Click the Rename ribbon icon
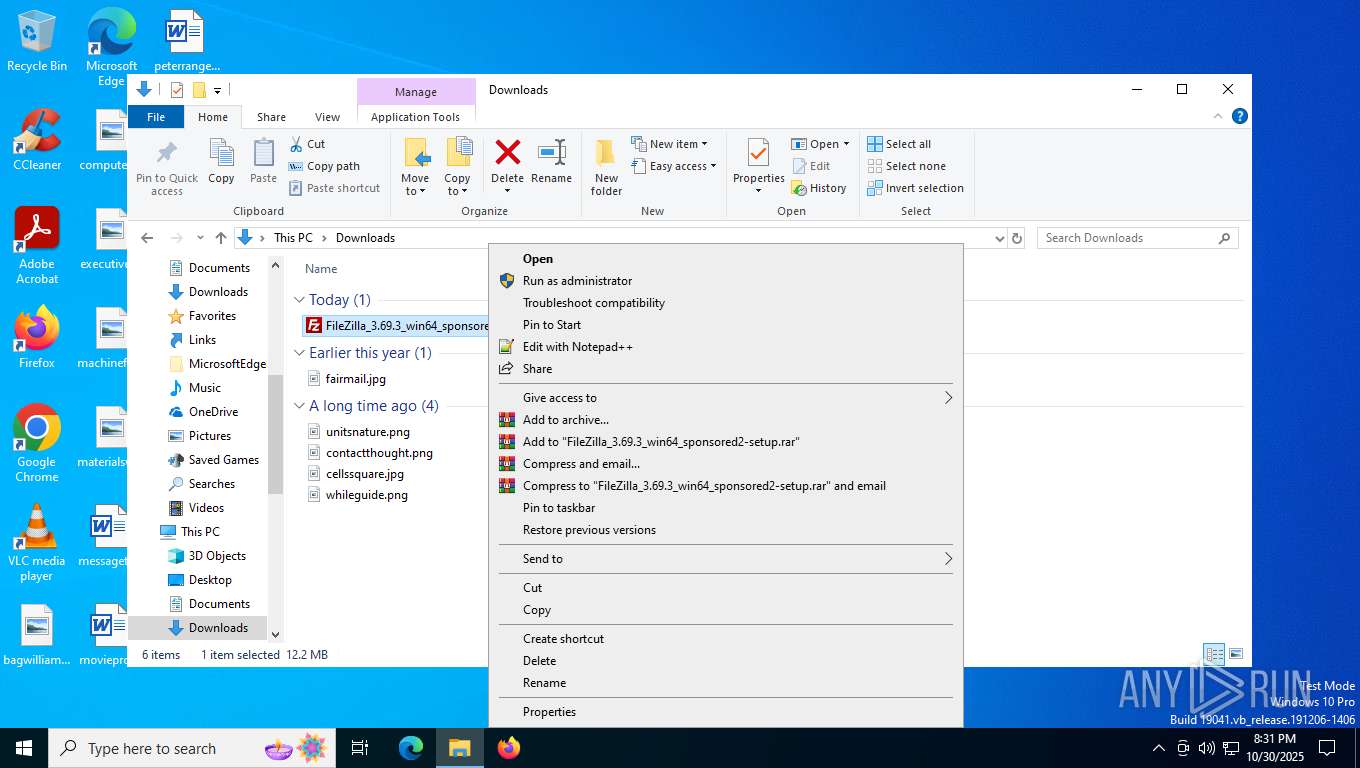Screen dimensions: 1360x768 (x=551, y=162)
